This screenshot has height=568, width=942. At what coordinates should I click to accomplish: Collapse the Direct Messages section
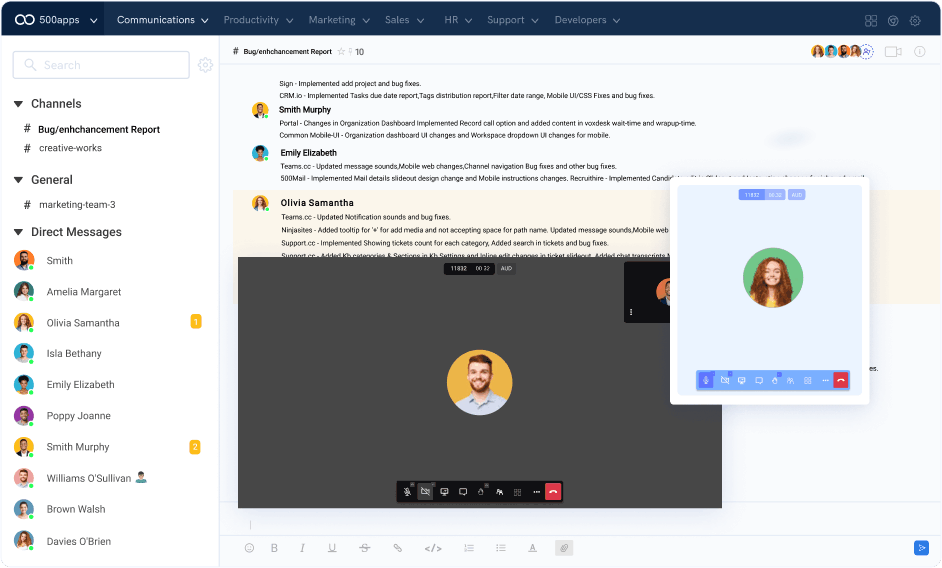[18, 232]
